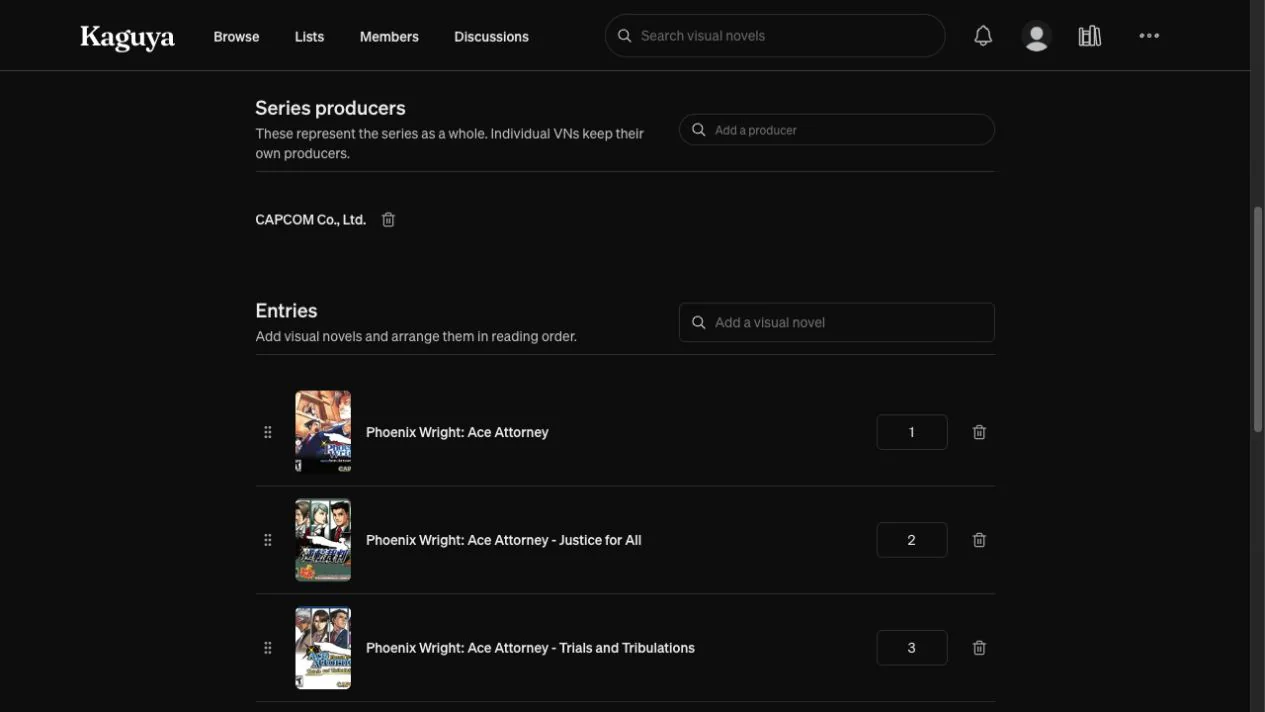Edit order number 1 field
The image size is (1265, 712).
(x=912, y=432)
